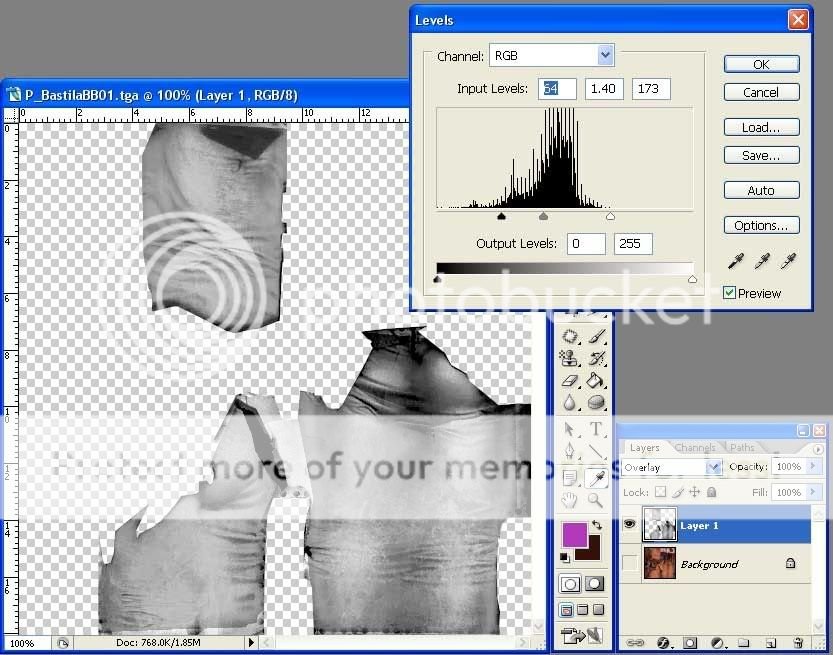This screenshot has width=833, height=655.
Task: Click Cancel in the Levels dialog
Action: [x=761, y=92]
